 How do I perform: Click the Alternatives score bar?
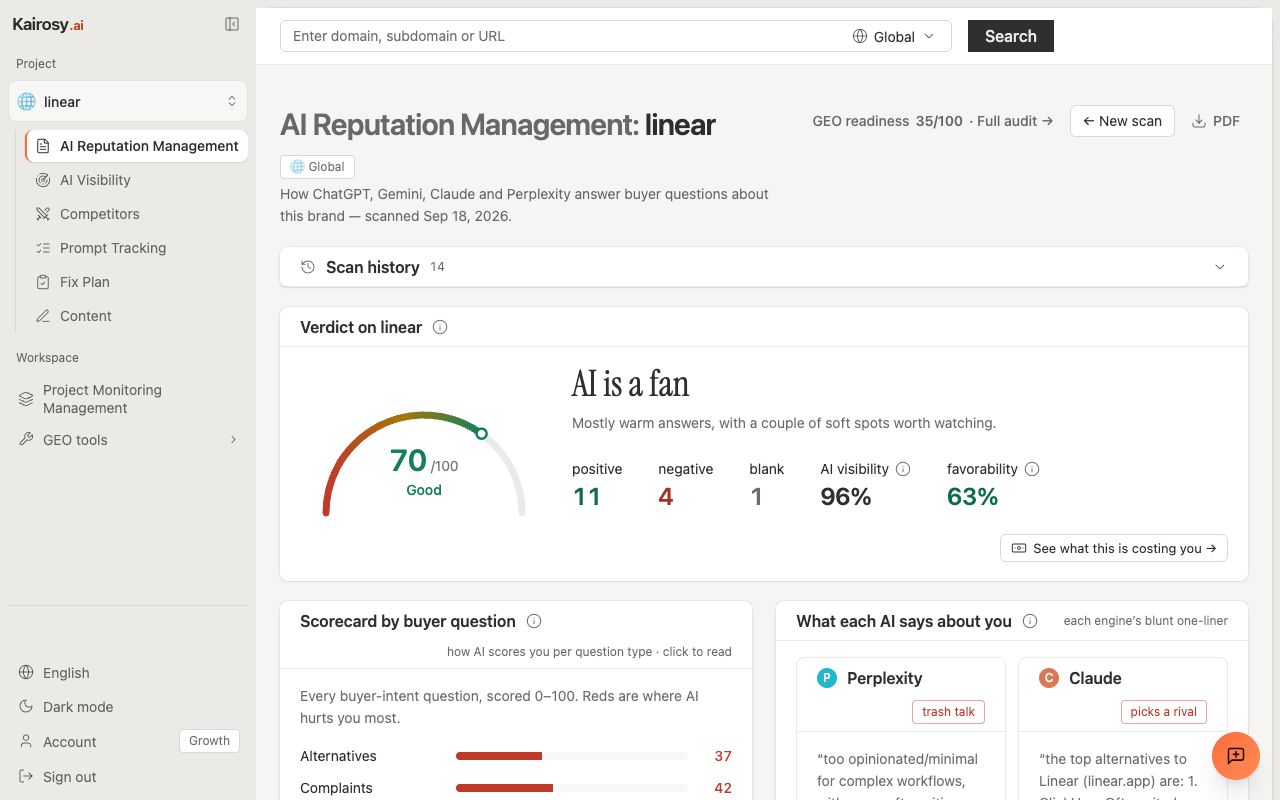pyautogui.click(x=572, y=756)
